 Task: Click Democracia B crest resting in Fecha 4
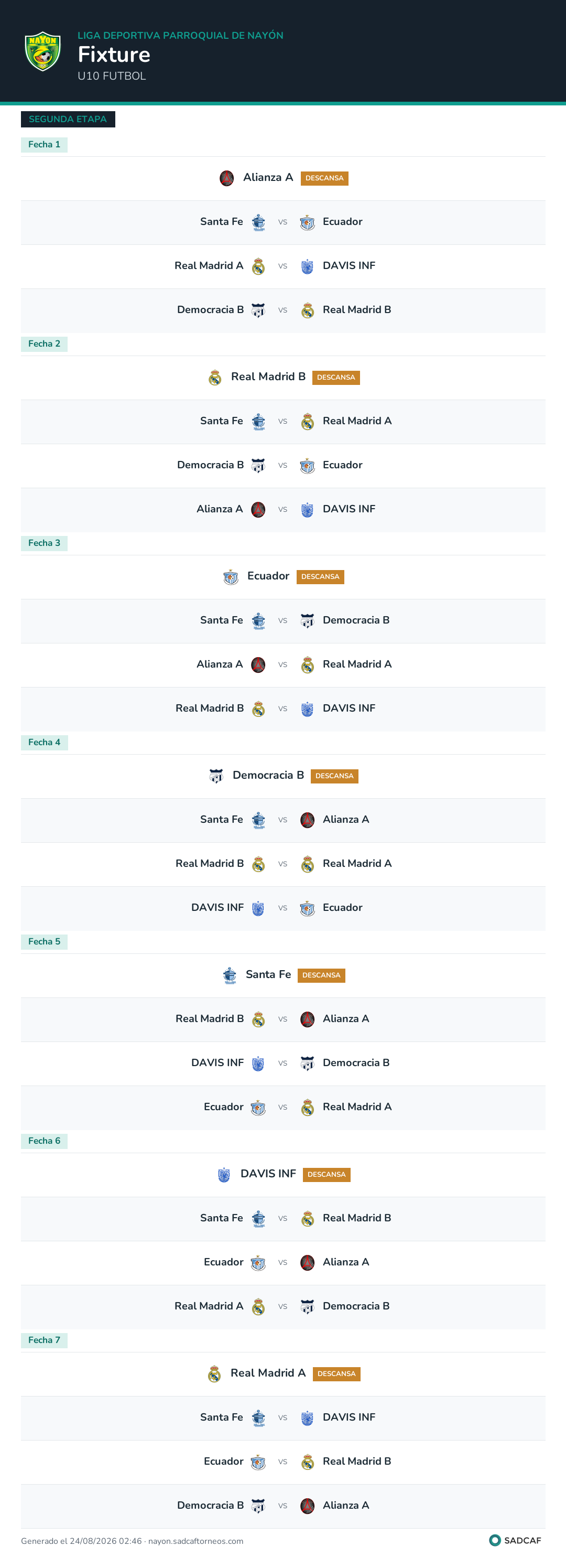pos(216,776)
